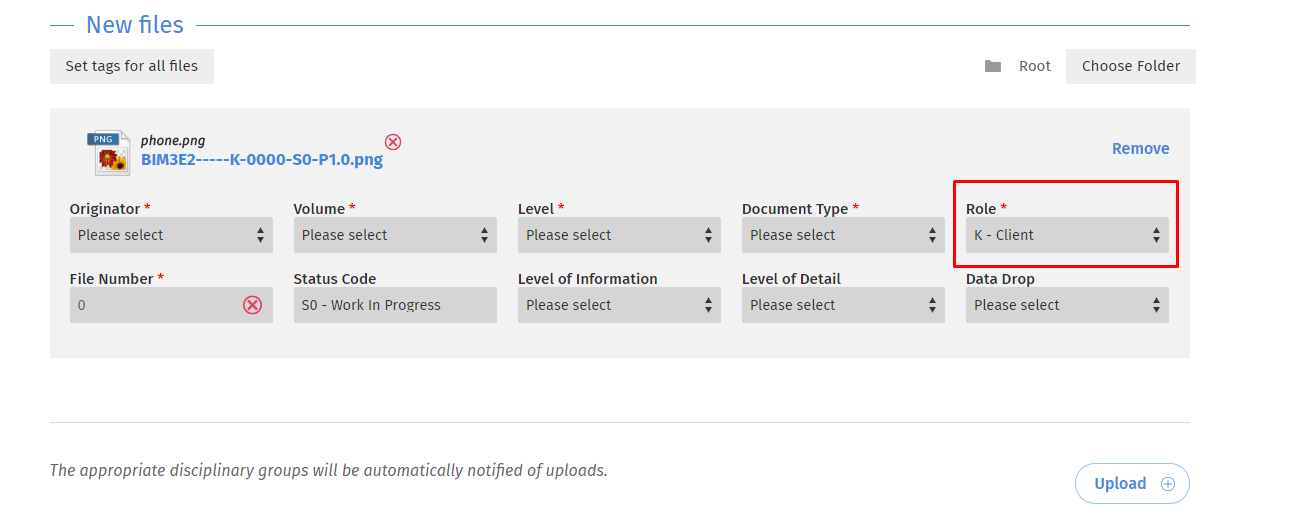Click the plus circle icon on Upload

1167,484
